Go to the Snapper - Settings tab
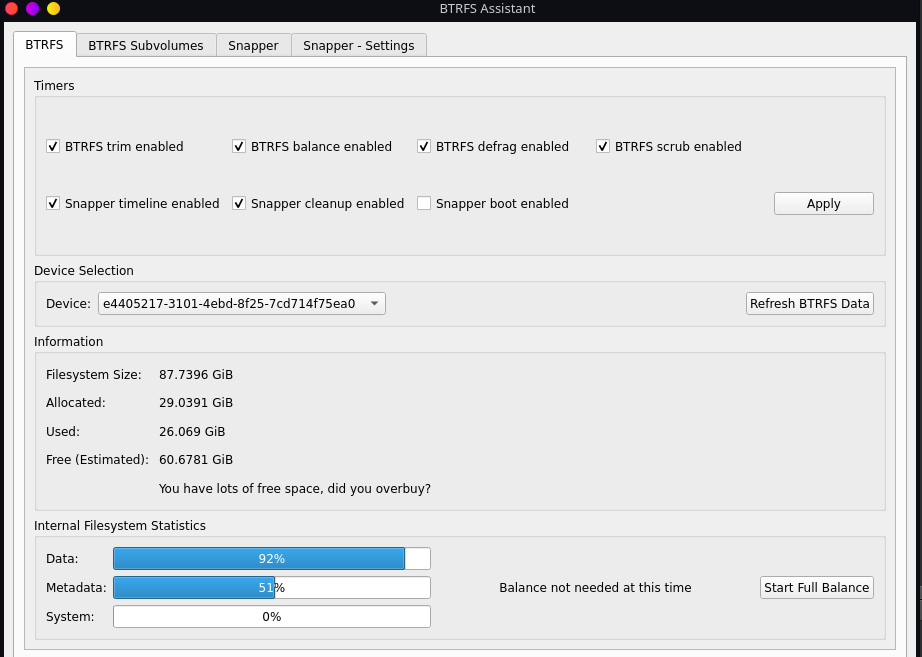922x657 pixels. pos(359,45)
